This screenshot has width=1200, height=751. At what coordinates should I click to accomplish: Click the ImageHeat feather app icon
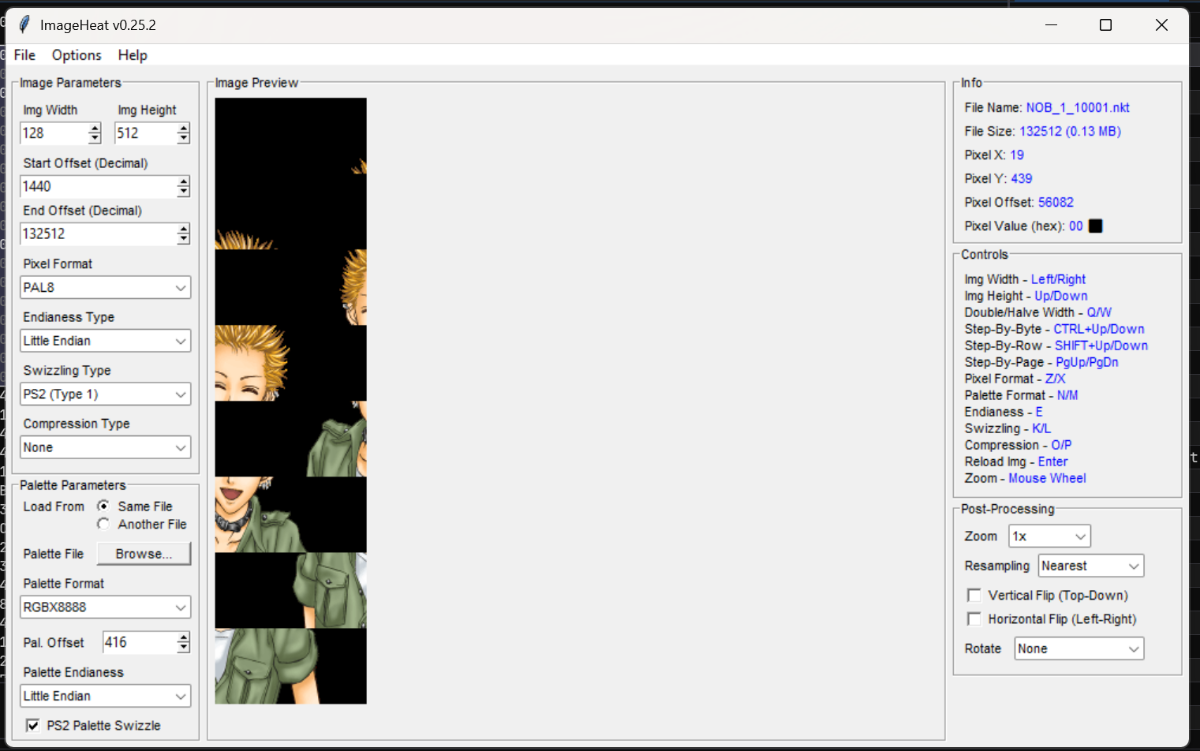point(23,25)
